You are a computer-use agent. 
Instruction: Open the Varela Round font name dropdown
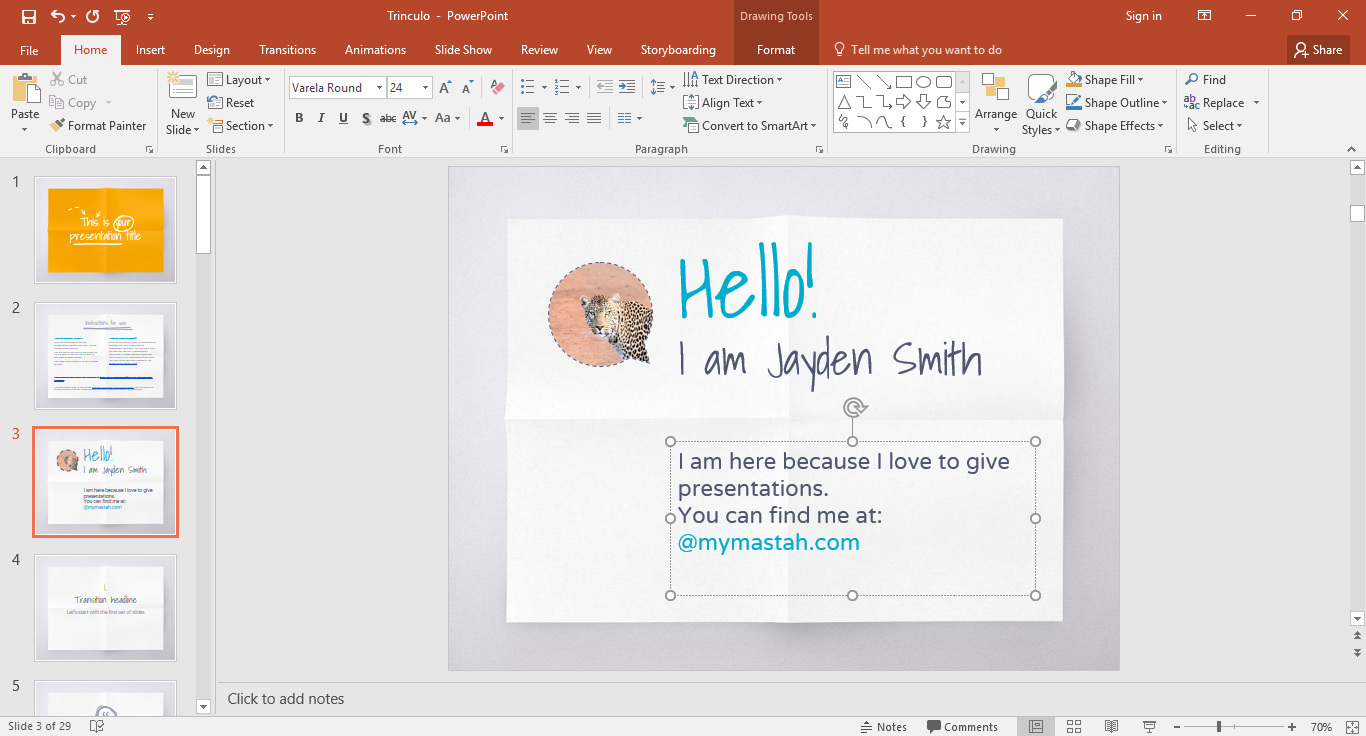click(379, 88)
